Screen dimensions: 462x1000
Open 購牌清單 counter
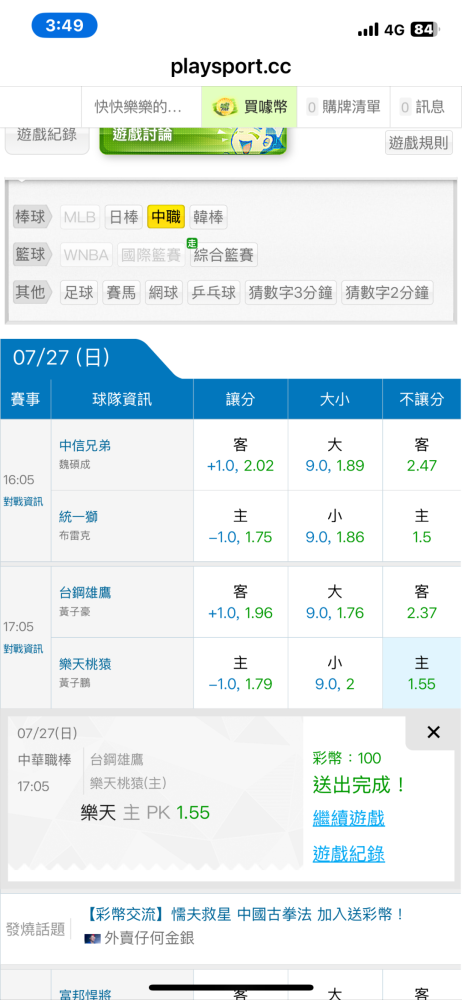(x=344, y=107)
